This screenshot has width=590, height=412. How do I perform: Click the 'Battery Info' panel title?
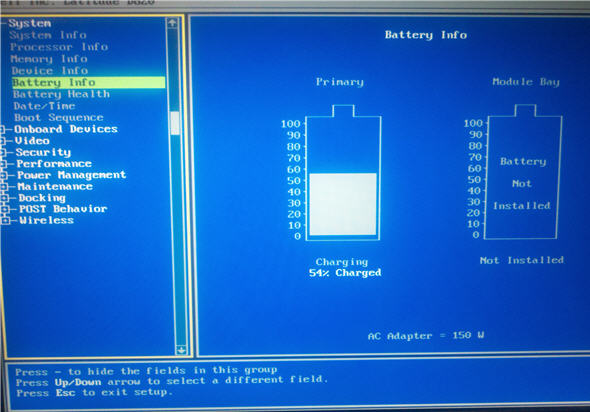point(426,35)
